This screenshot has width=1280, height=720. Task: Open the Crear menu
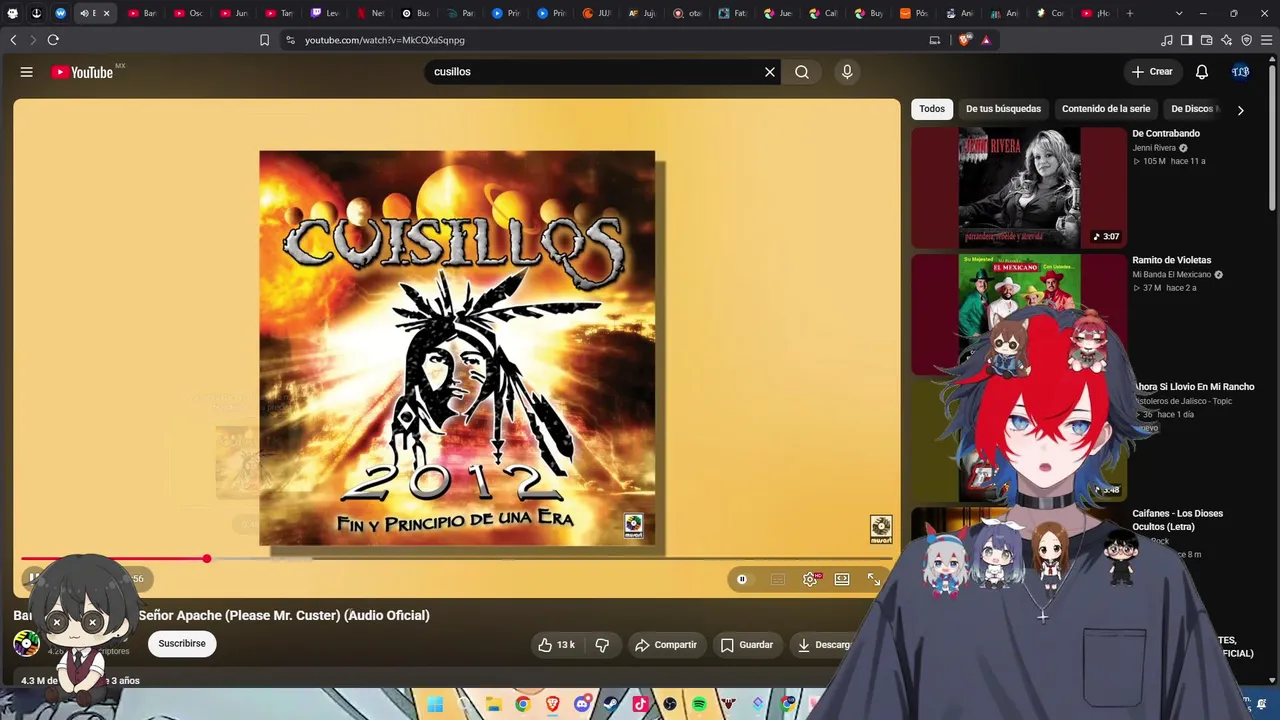[x=1152, y=72]
